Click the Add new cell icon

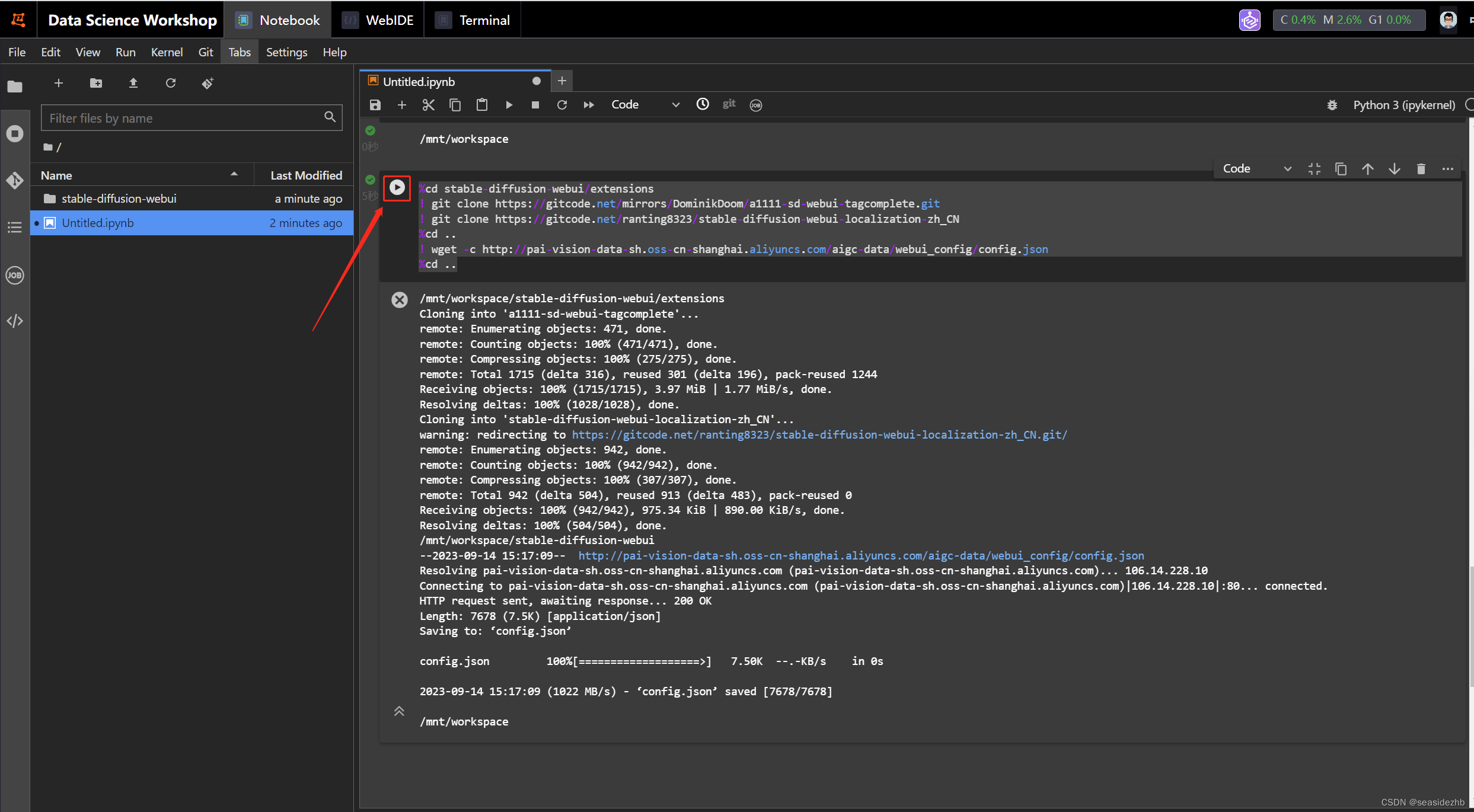[401, 104]
